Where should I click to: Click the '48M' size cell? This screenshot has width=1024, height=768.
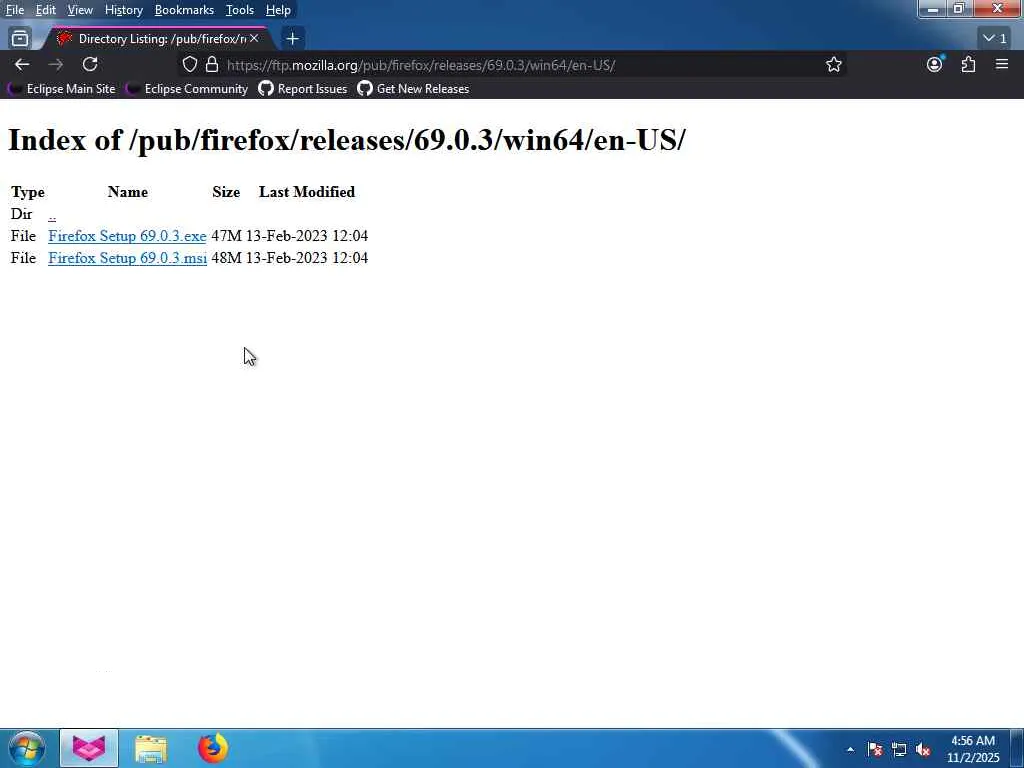click(227, 258)
